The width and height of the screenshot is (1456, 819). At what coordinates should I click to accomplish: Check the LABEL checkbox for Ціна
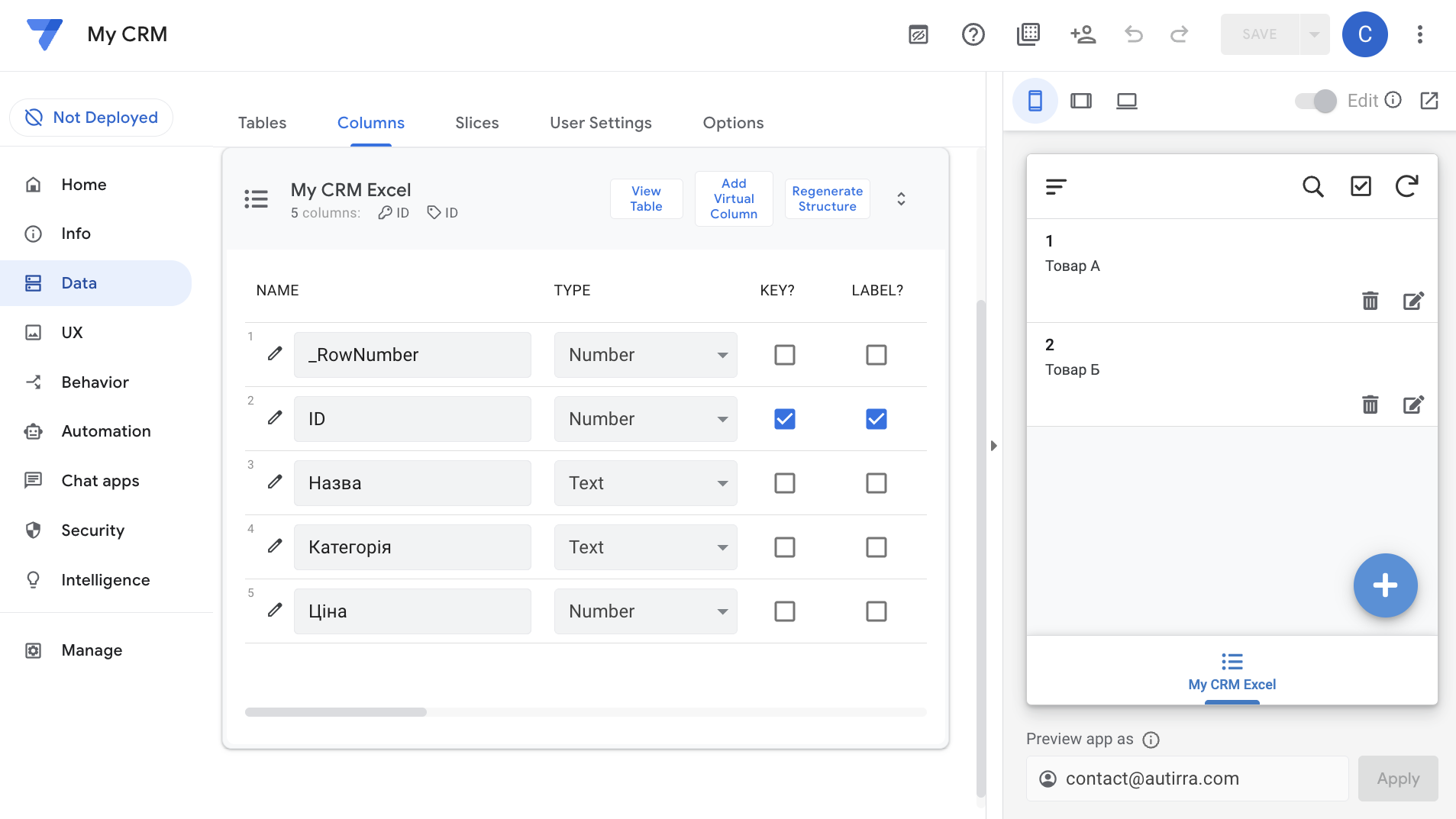tap(876, 611)
